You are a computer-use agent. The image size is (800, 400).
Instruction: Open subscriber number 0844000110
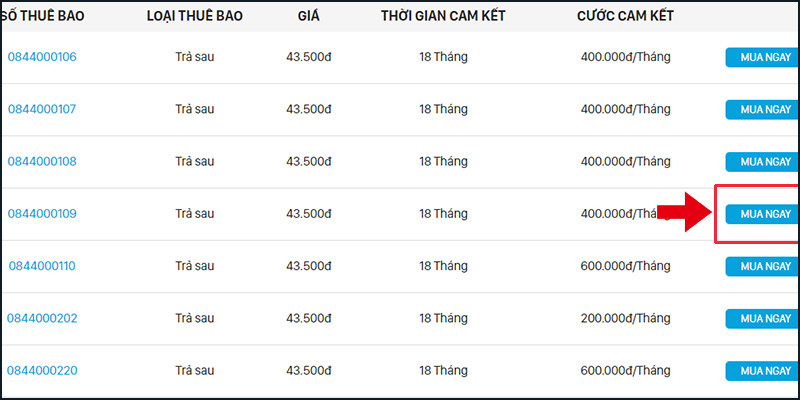(42, 266)
